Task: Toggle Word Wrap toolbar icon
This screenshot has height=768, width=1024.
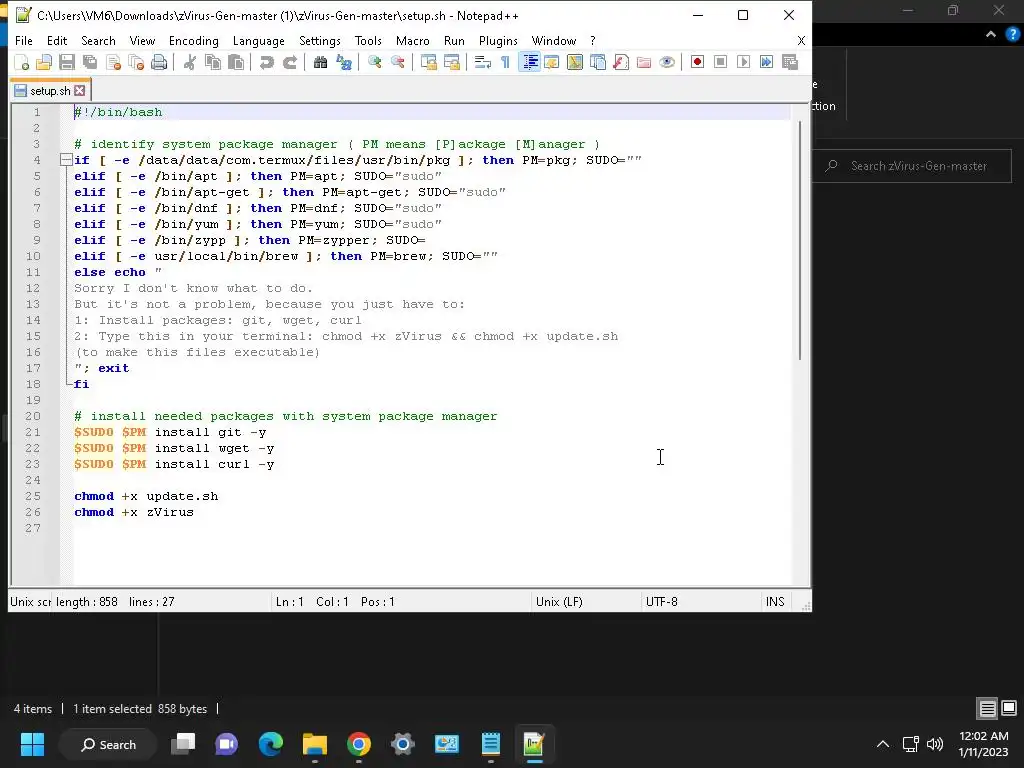Action: (482, 62)
